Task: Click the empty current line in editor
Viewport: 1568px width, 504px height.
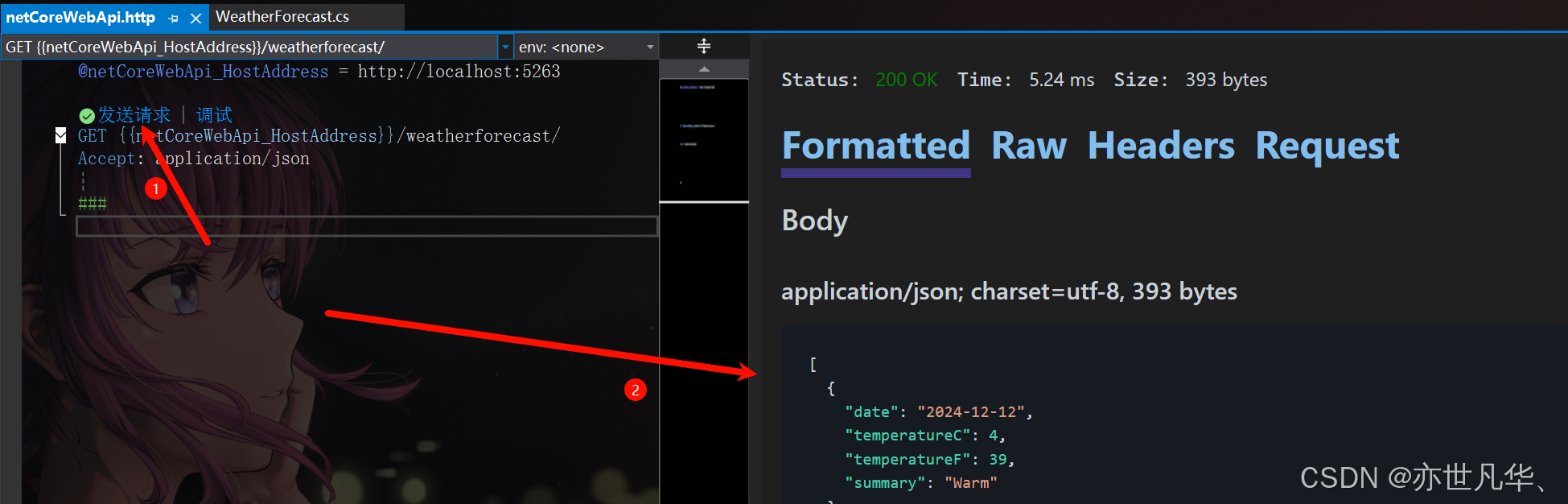Action: point(367,226)
